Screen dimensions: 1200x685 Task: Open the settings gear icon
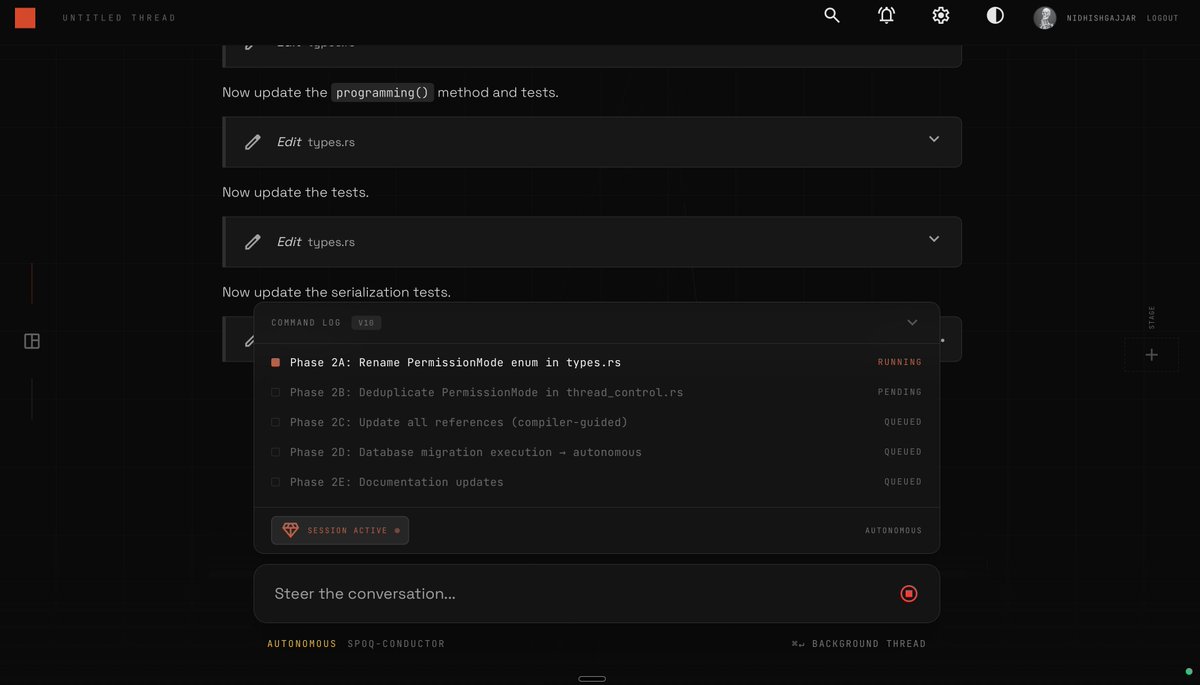940,15
